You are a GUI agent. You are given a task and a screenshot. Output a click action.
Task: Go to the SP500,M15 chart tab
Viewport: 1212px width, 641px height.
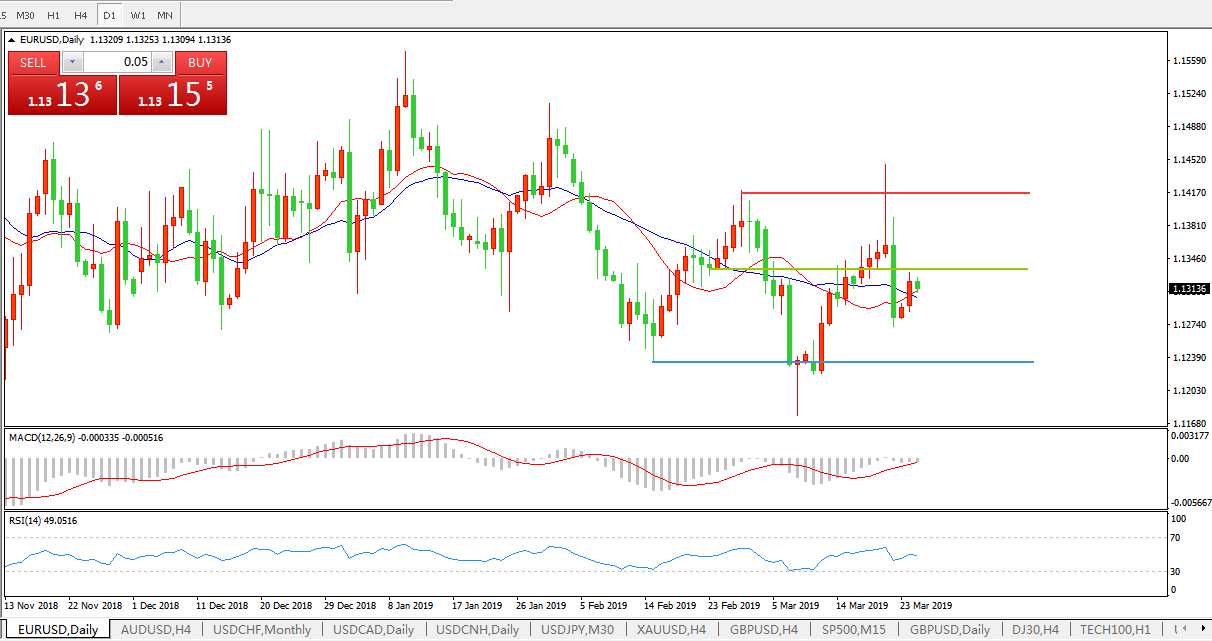pyautogui.click(x=853, y=630)
